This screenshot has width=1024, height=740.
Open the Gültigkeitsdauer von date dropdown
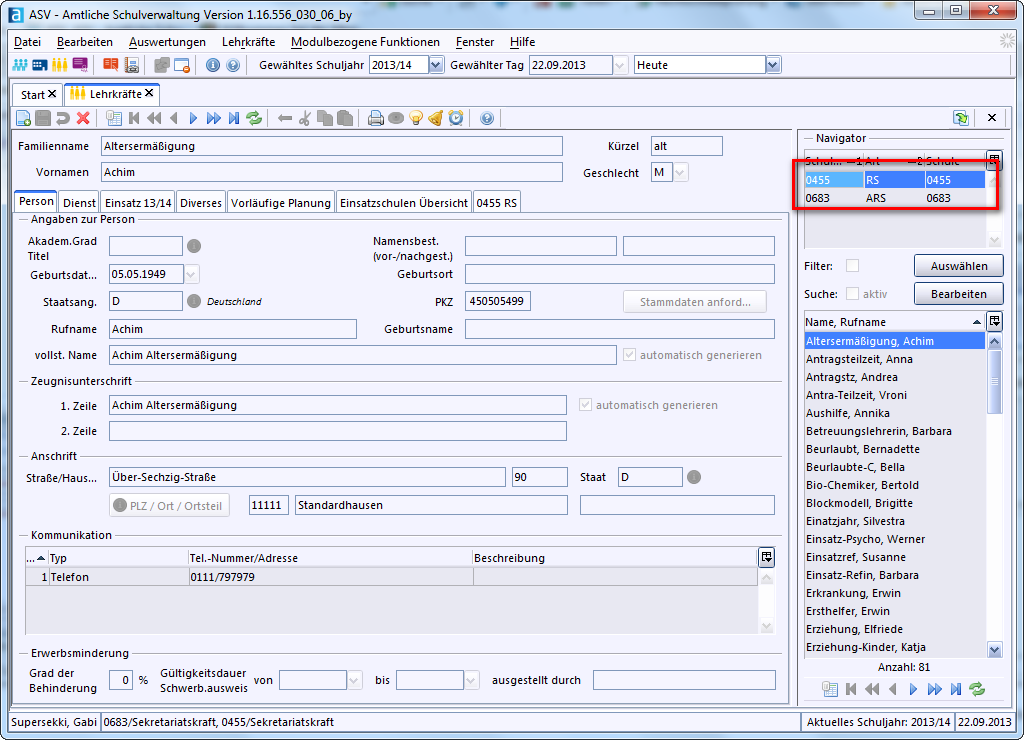[x=354, y=681]
